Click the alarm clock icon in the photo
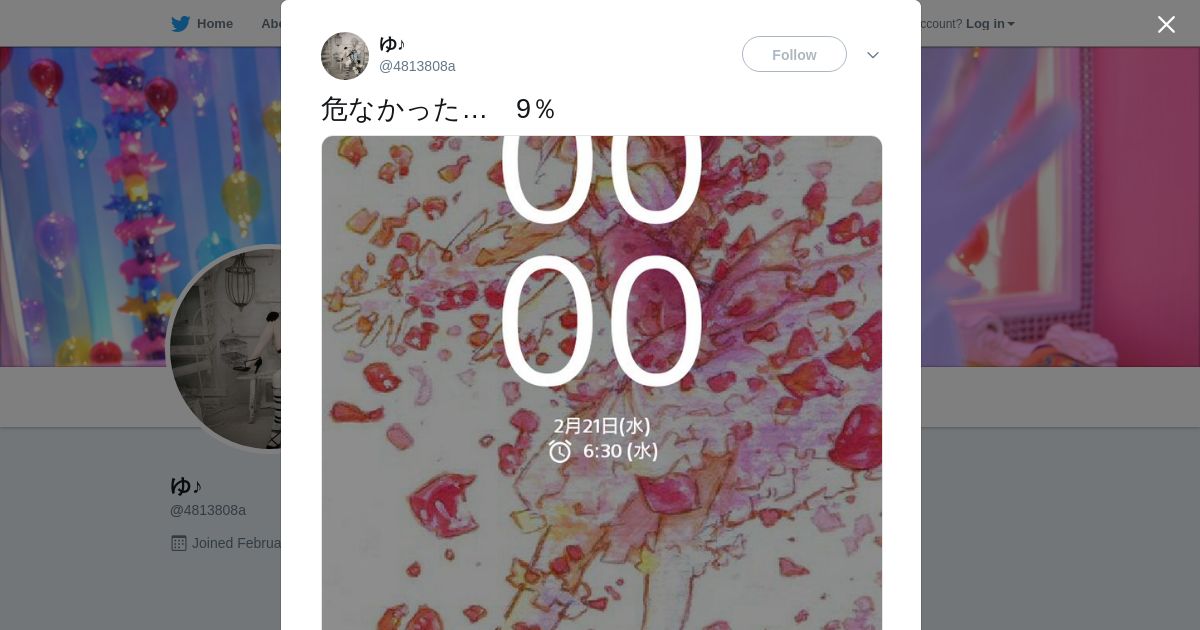The image size is (1200, 630). pos(560,451)
